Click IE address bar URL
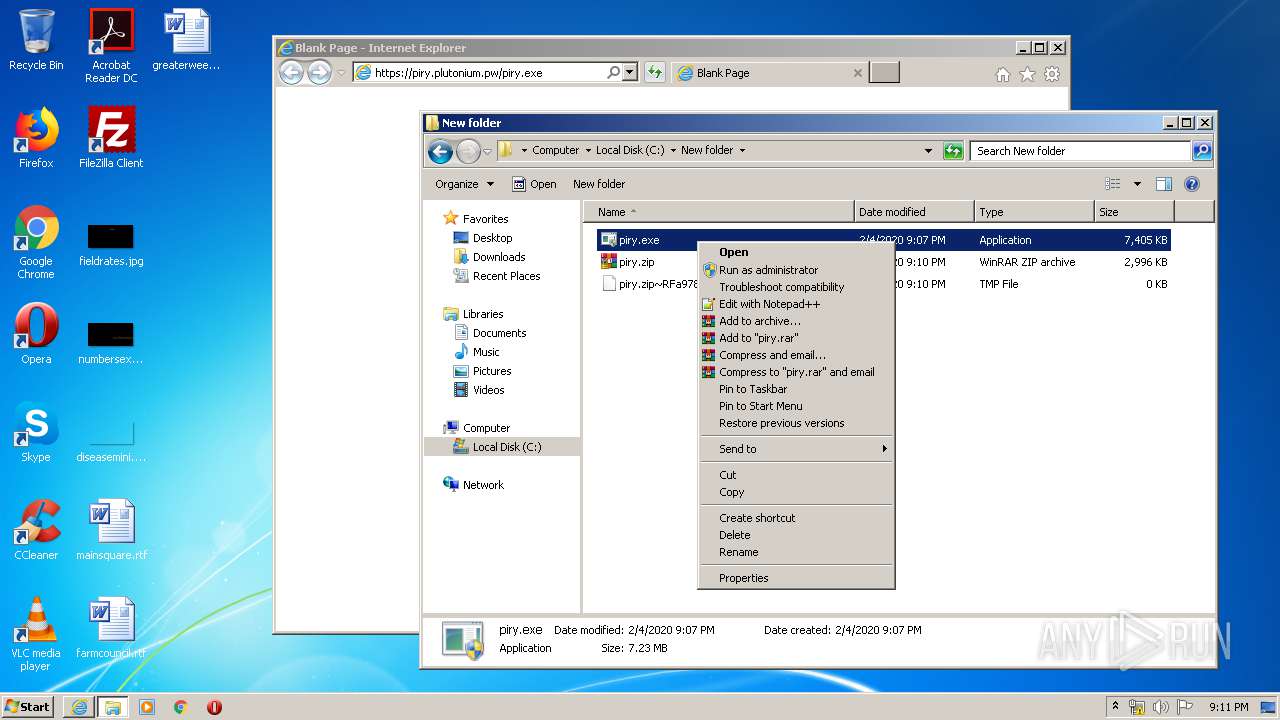This screenshot has height=720, width=1280. [458, 73]
